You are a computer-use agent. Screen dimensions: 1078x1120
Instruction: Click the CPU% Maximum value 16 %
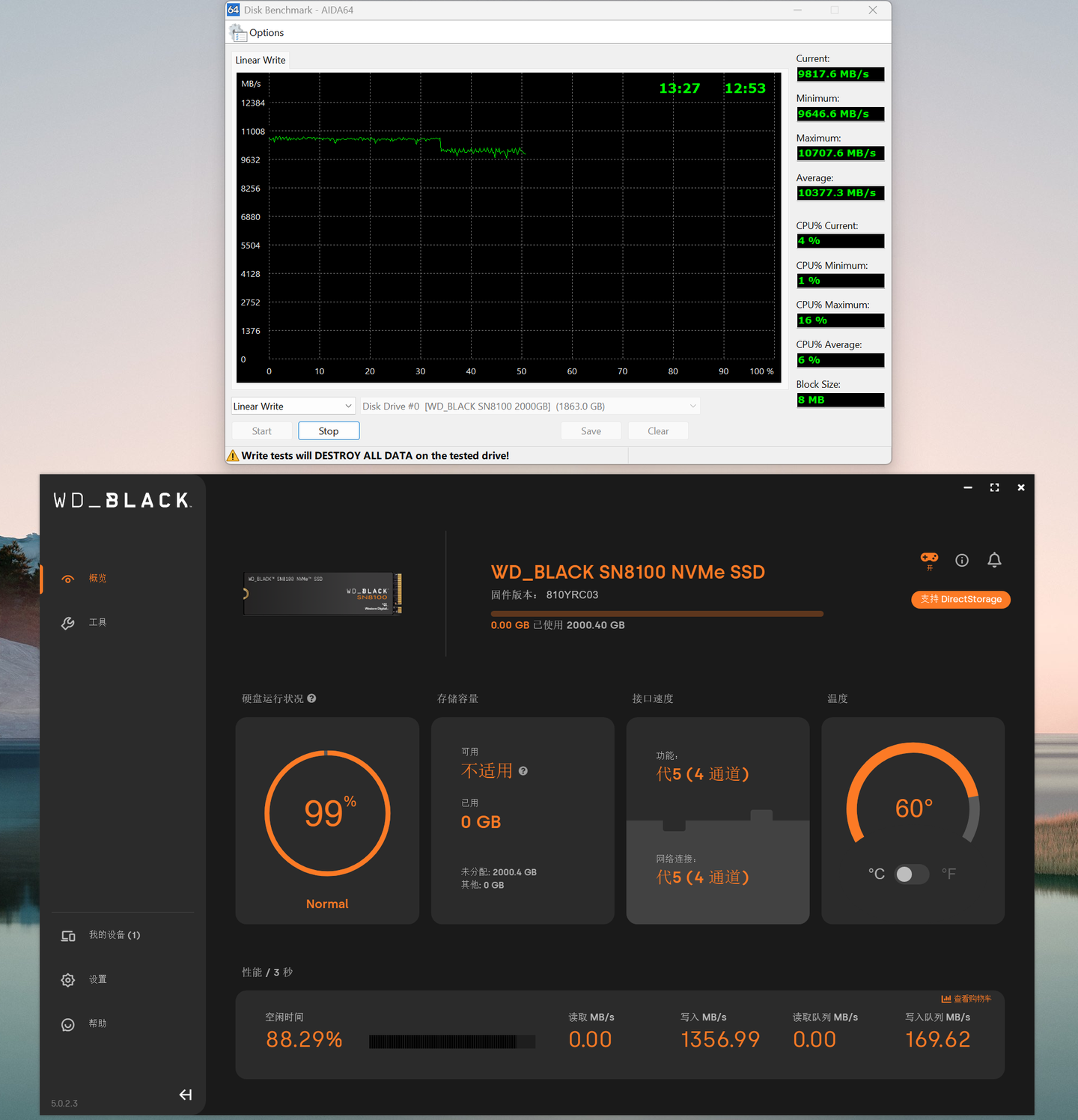(x=840, y=320)
